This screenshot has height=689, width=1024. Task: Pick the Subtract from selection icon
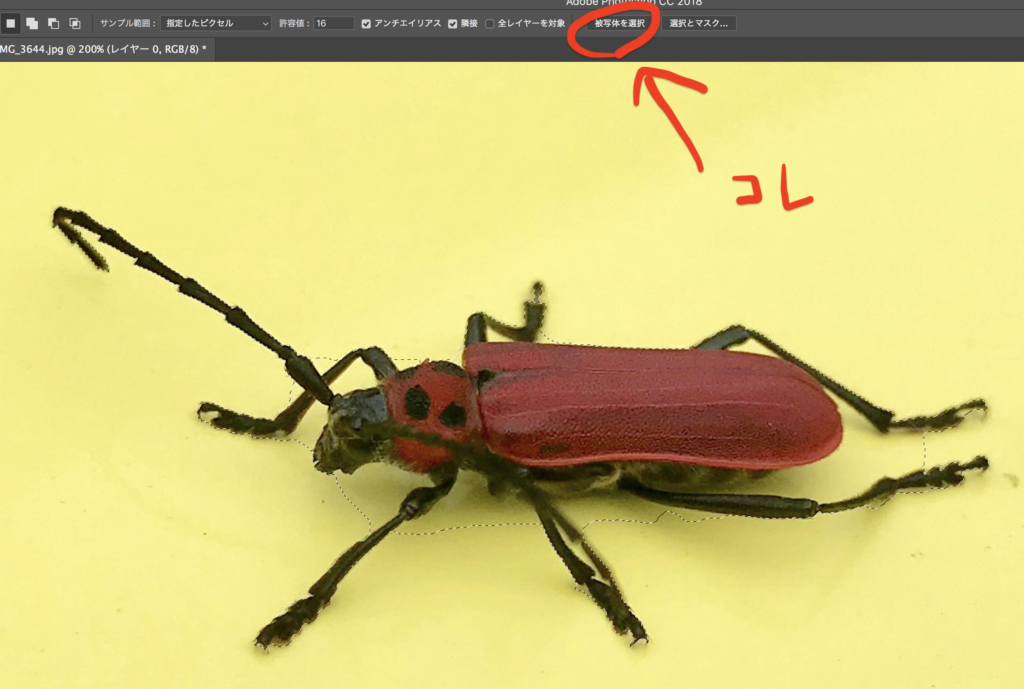click(x=53, y=23)
